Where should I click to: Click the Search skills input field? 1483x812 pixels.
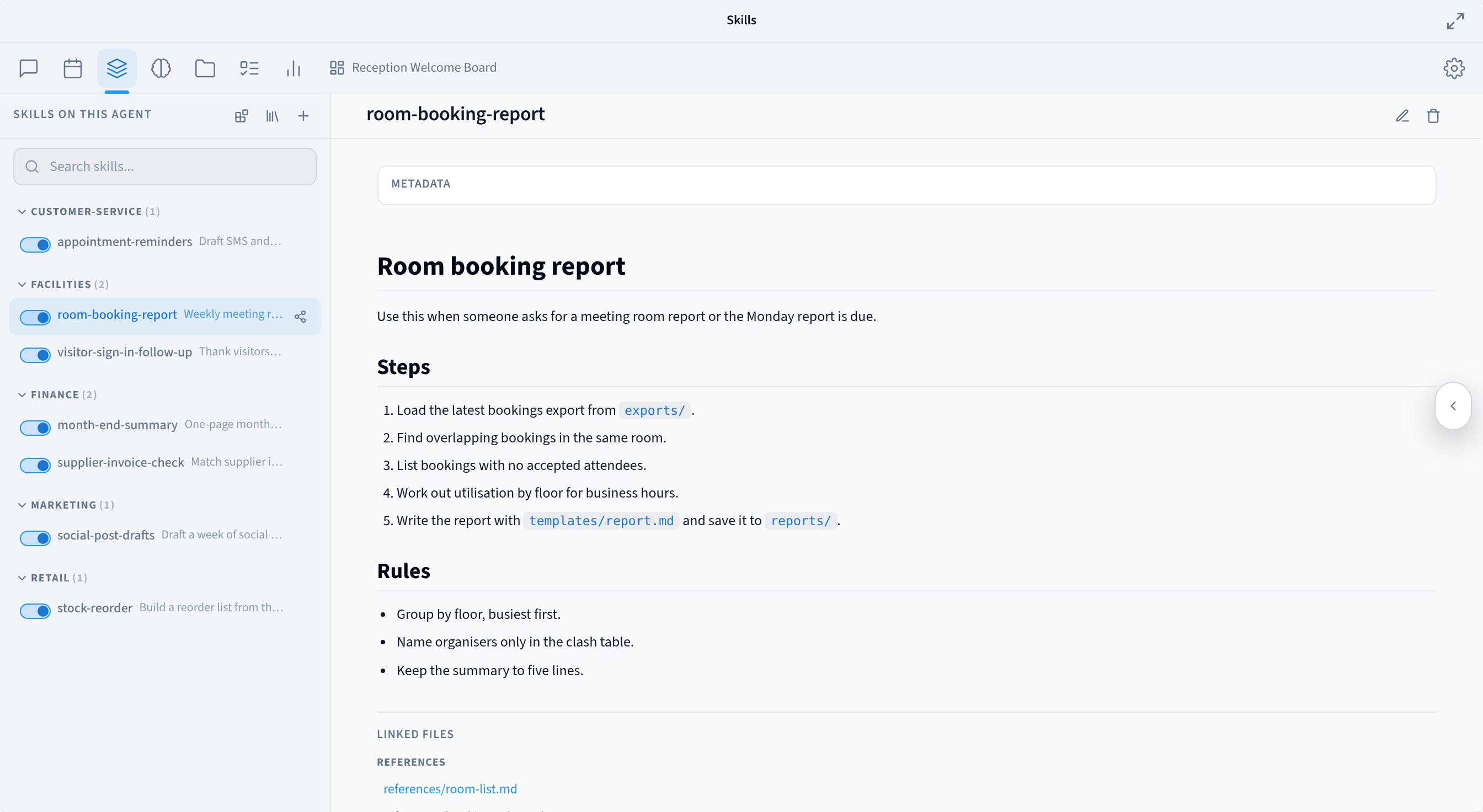tap(164, 166)
